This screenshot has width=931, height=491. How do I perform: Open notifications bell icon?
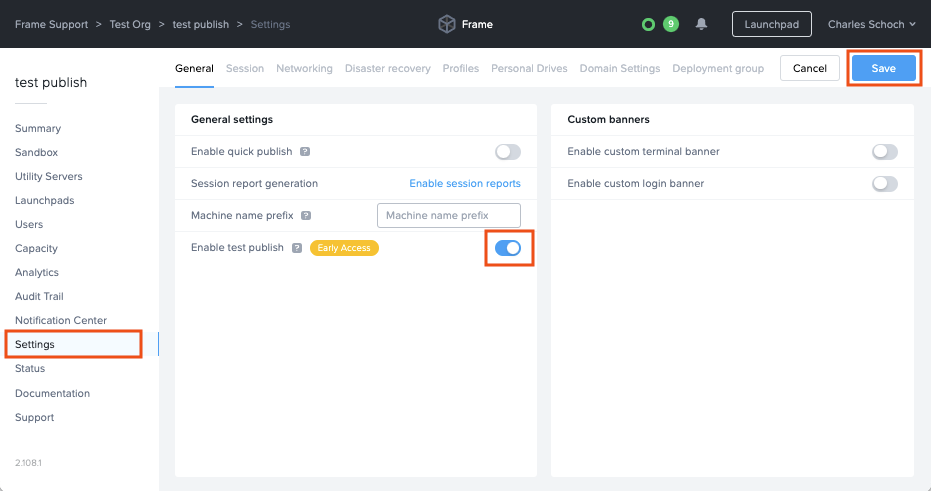(x=701, y=24)
